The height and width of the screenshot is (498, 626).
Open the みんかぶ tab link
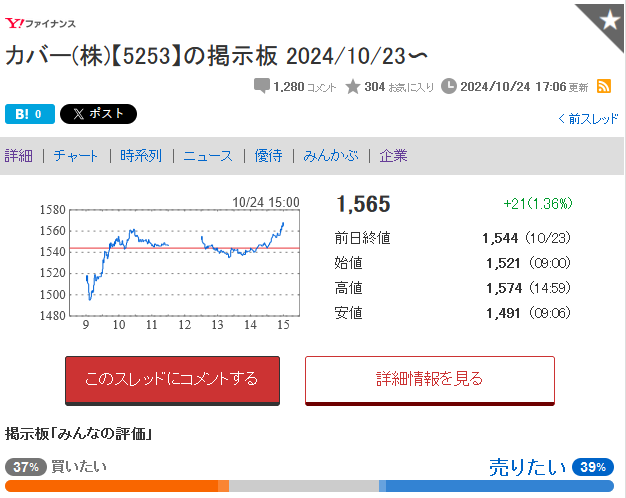pyautogui.click(x=331, y=155)
